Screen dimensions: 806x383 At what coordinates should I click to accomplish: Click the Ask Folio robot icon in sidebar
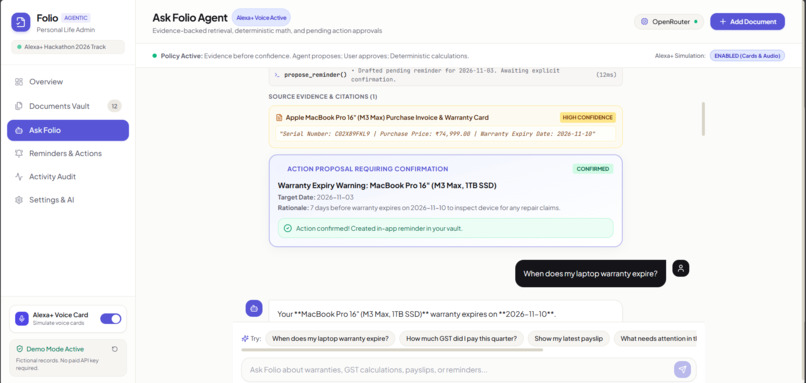coord(19,131)
